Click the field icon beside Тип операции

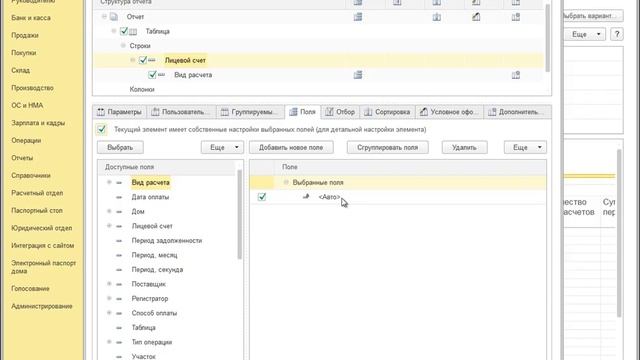point(119,342)
